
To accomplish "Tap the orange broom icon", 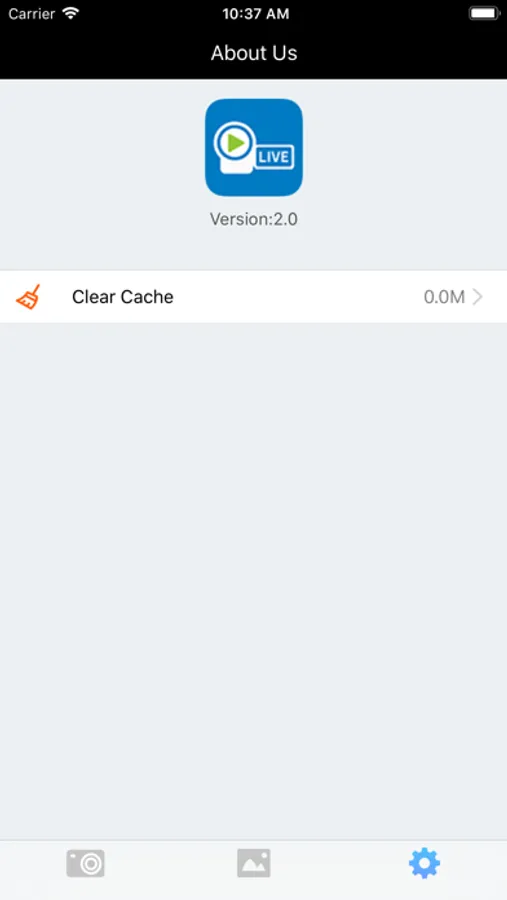I will [x=28, y=297].
